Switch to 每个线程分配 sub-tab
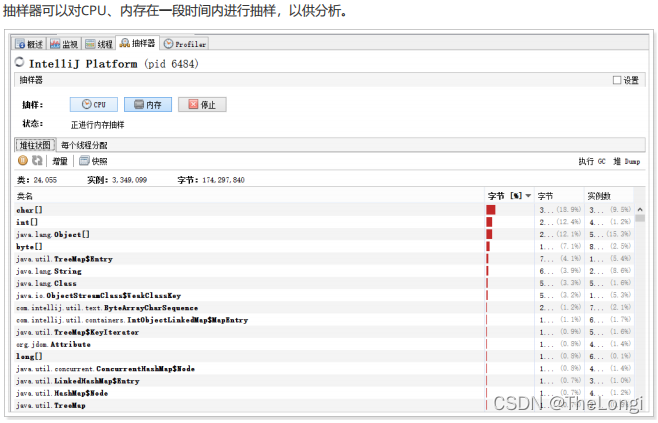Viewport: 658px width, 423px height. tap(84, 145)
